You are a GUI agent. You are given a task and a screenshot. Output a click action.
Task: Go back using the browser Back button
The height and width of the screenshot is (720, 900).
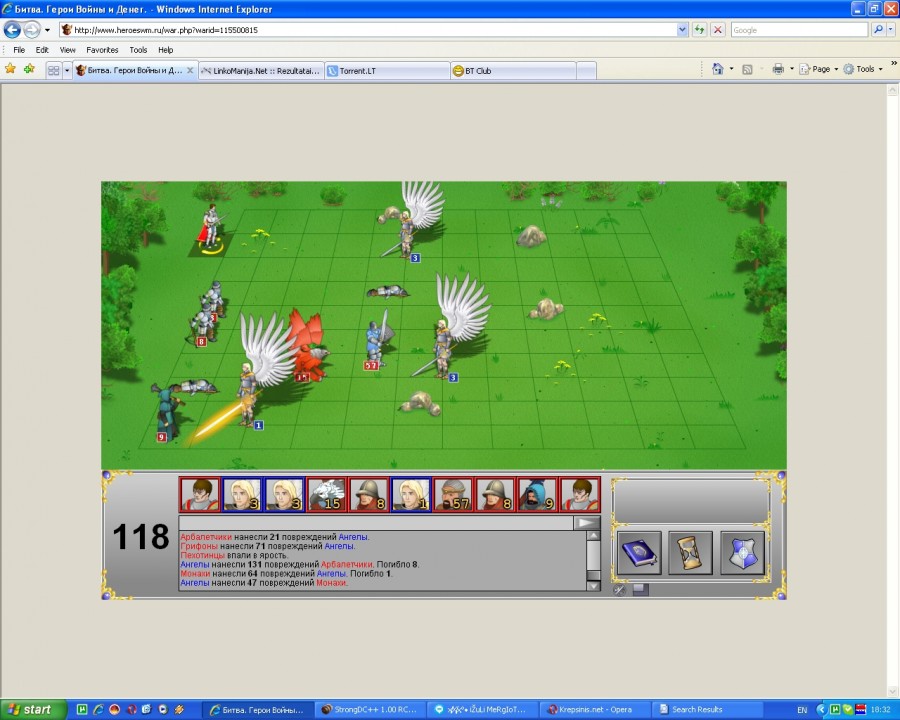[13, 29]
